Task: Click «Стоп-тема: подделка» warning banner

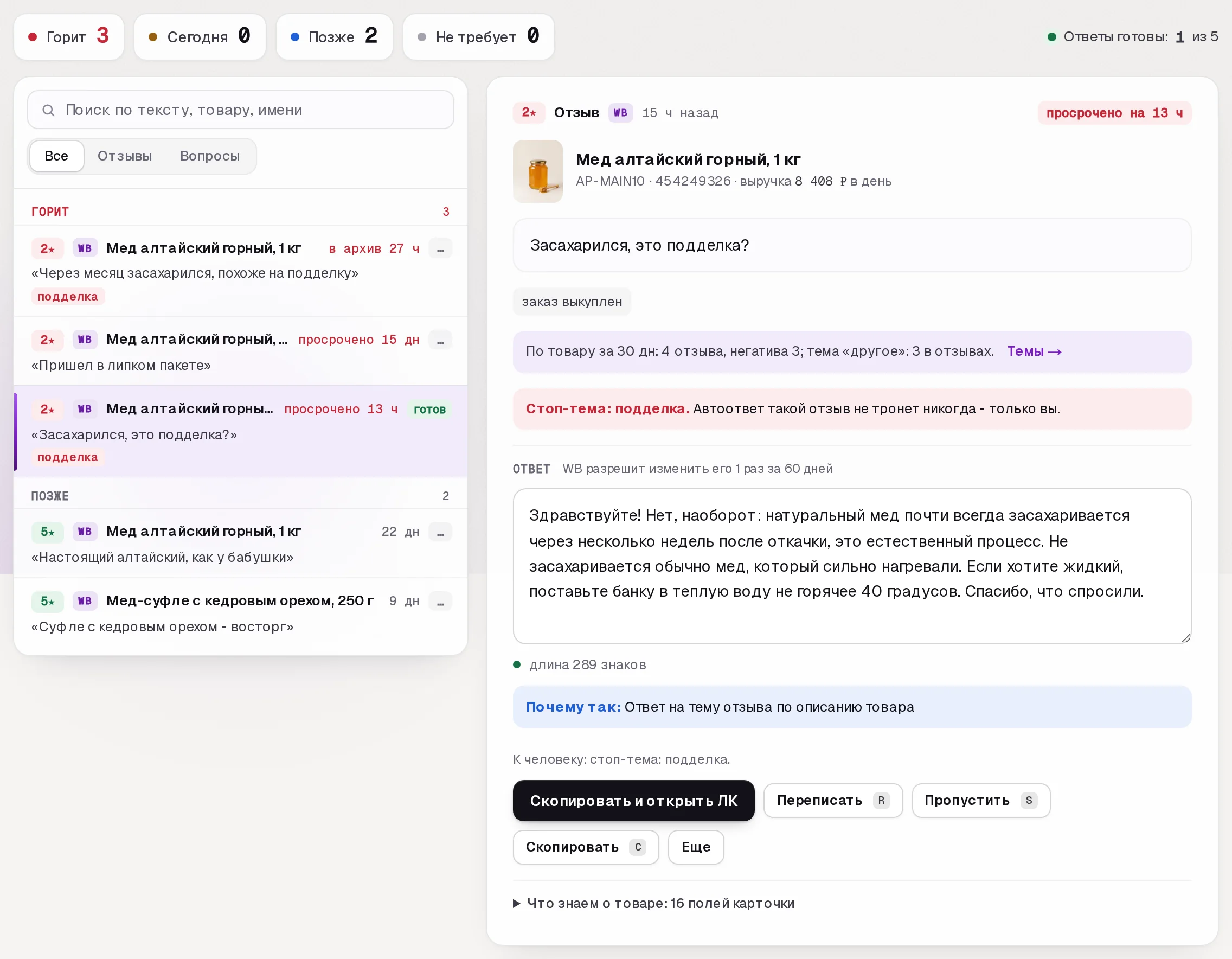Action: (x=852, y=409)
